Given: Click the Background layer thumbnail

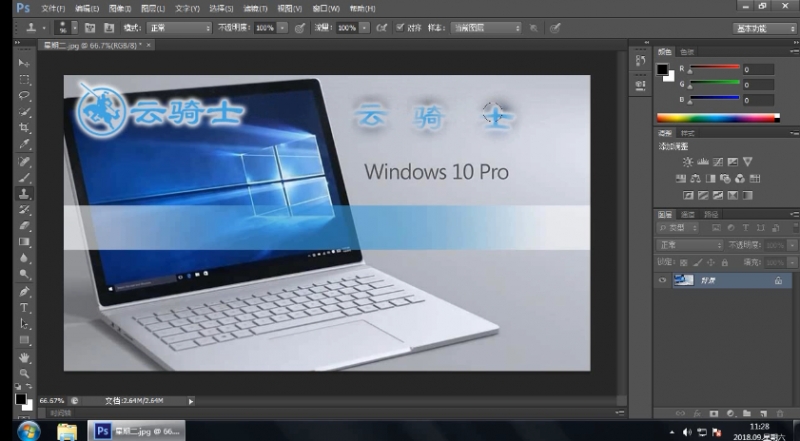Looking at the screenshot, I should pyautogui.click(x=684, y=280).
